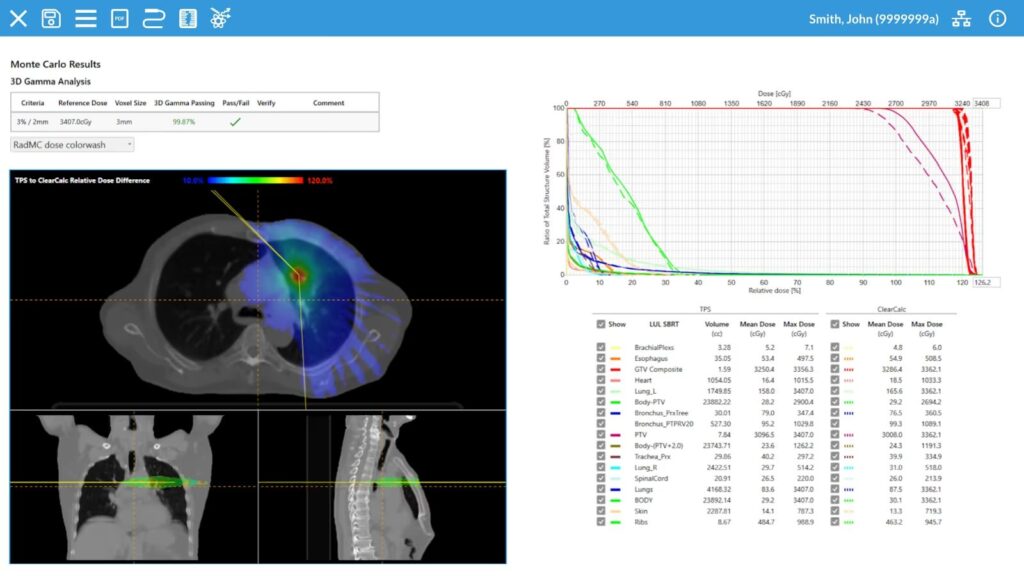Viewport: 1024px width, 576px height.
Task: Click the 126.2 relative dose field
Action: [x=987, y=282]
